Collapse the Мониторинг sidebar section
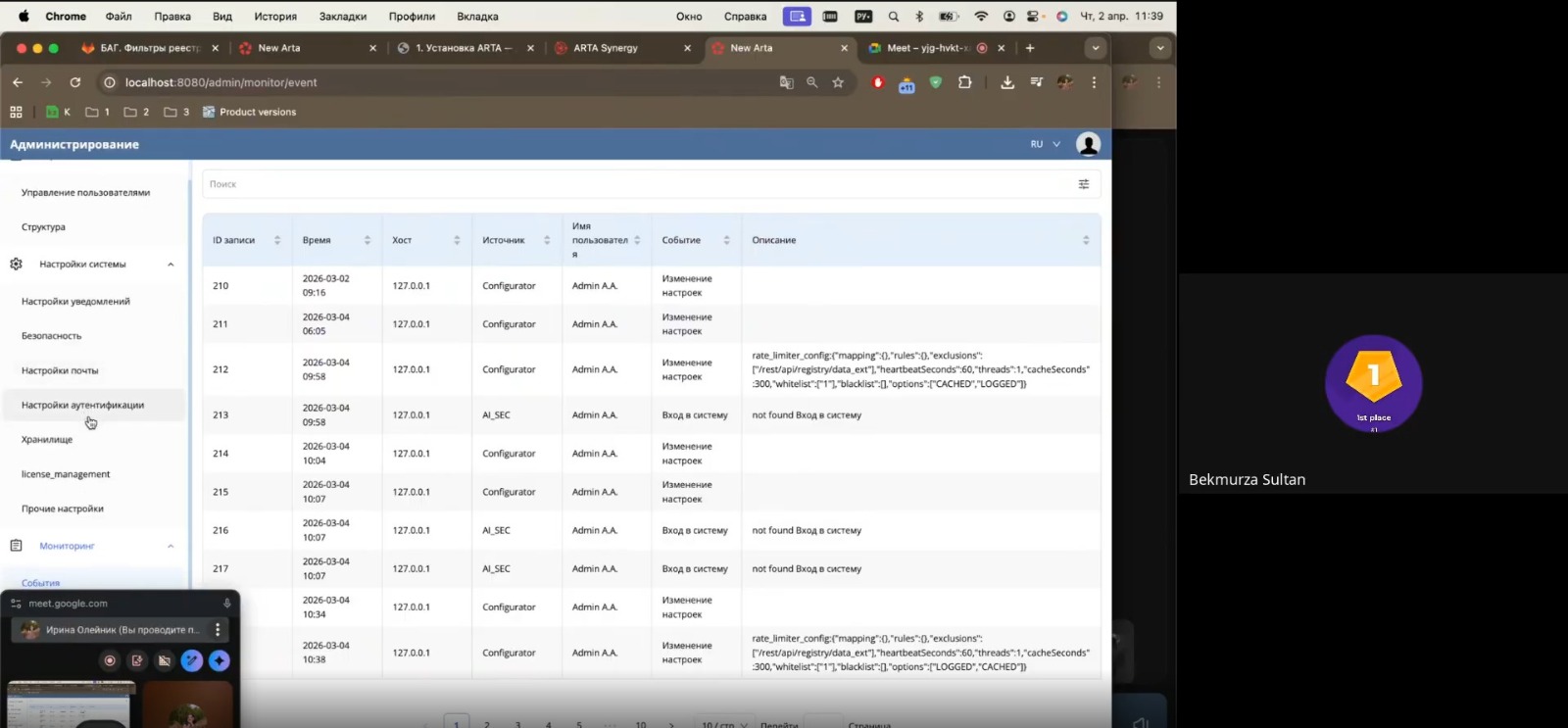The image size is (1568, 728). (x=171, y=546)
